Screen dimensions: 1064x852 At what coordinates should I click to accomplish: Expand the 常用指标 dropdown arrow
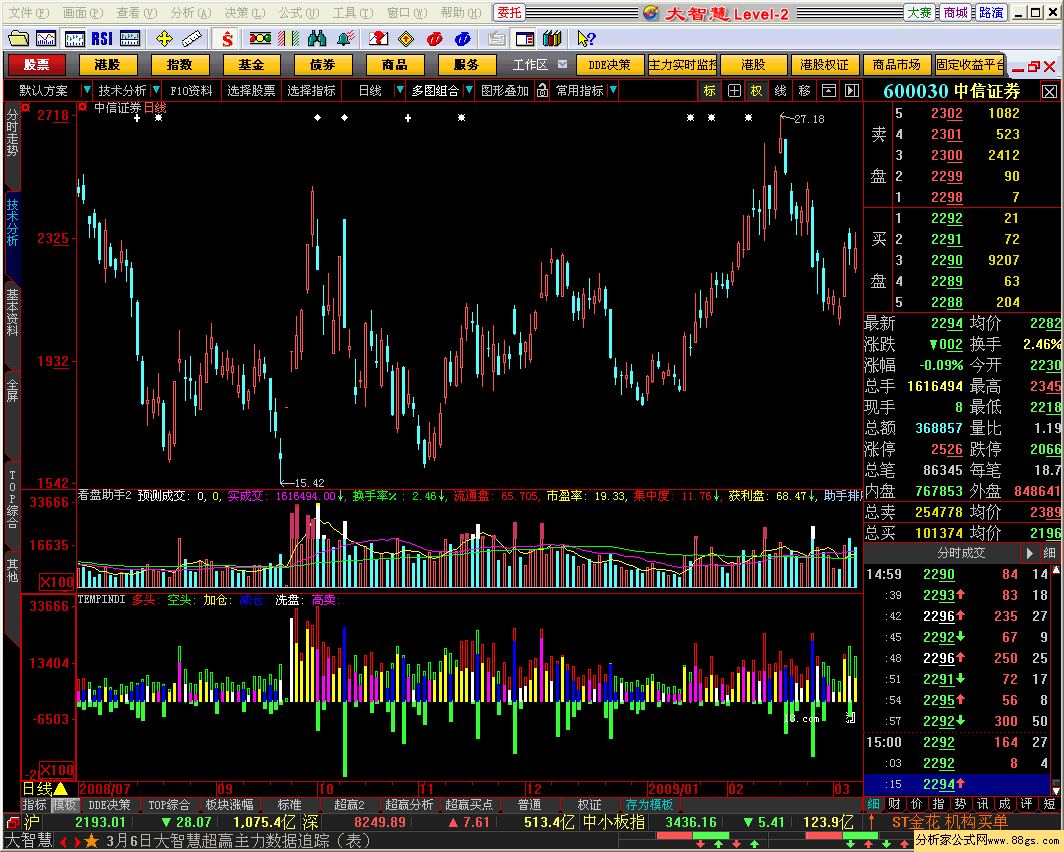point(613,90)
